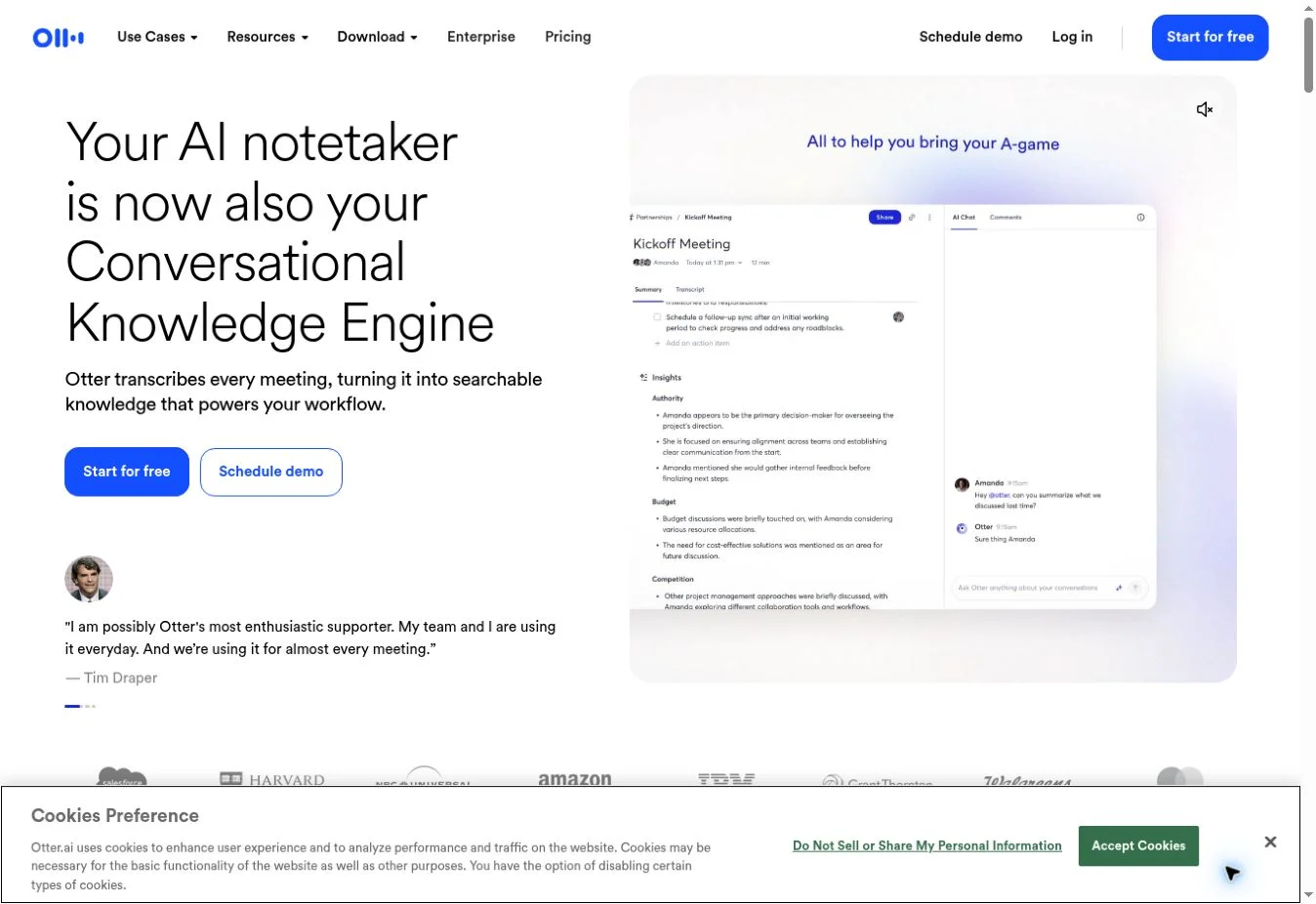
Task: Open the 'Today at 1:31 pm' dropdown
Action: point(714,263)
